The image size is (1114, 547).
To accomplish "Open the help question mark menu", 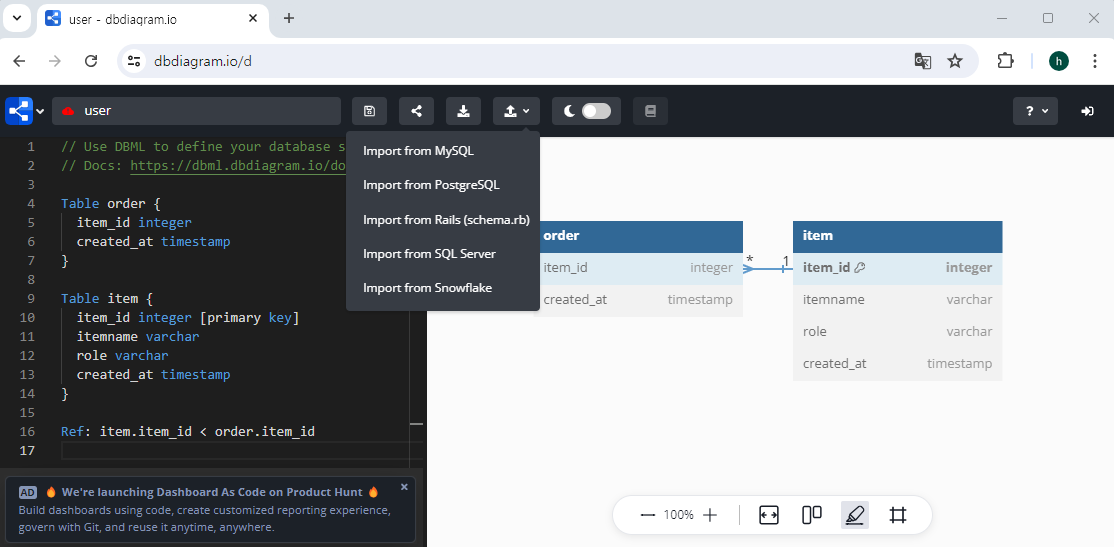I will click(1035, 111).
